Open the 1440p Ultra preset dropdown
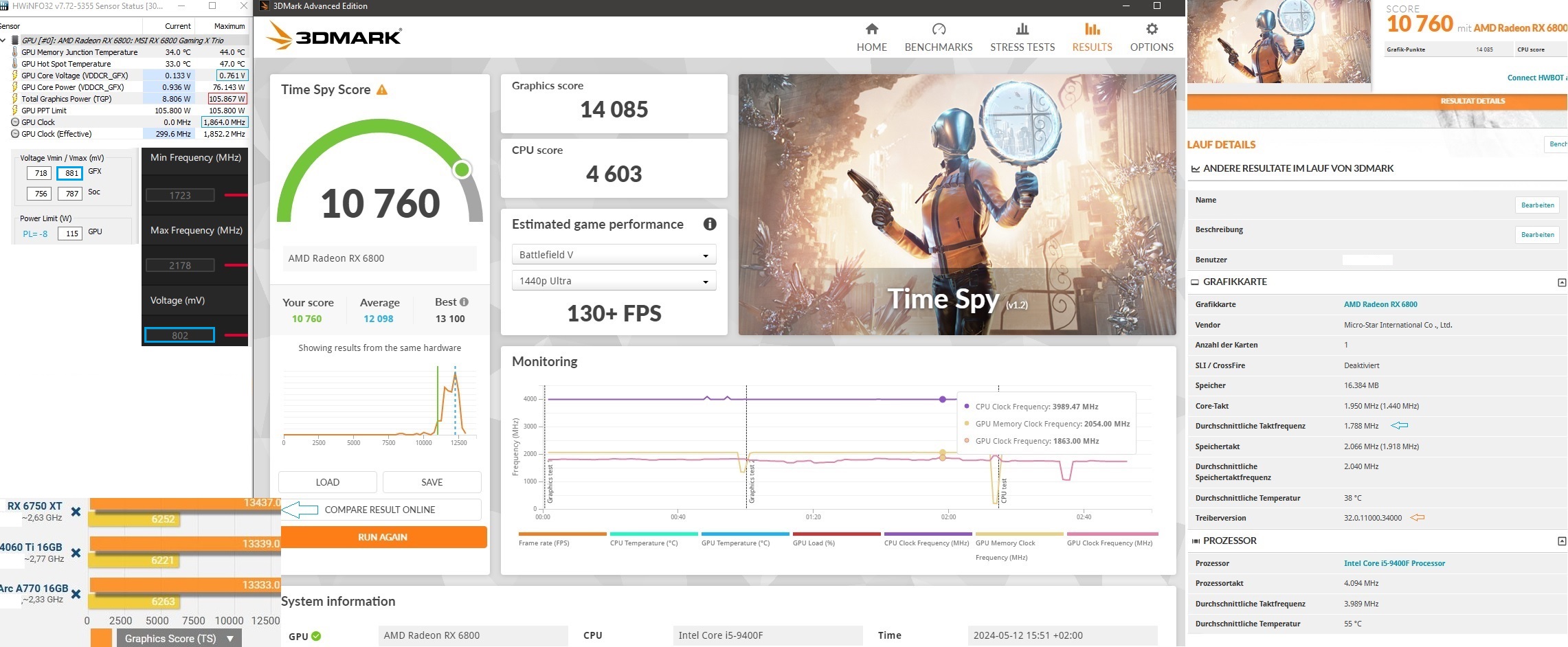1568x647 pixels. click(614, 281)
